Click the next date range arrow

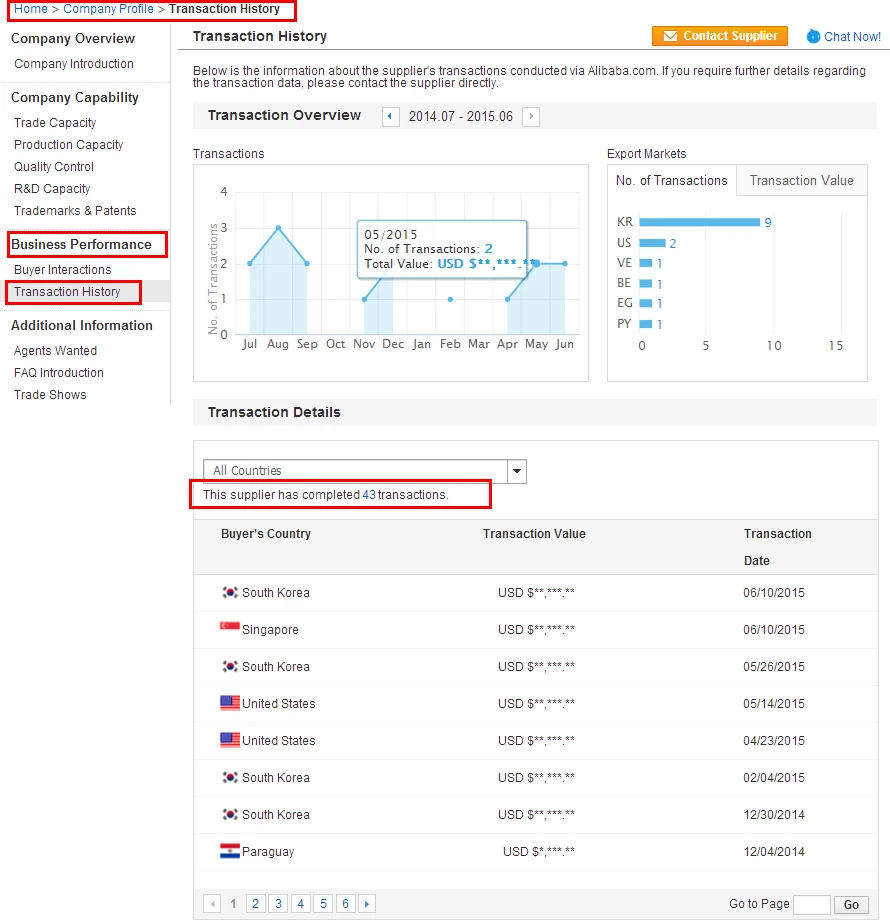(531, 117)
